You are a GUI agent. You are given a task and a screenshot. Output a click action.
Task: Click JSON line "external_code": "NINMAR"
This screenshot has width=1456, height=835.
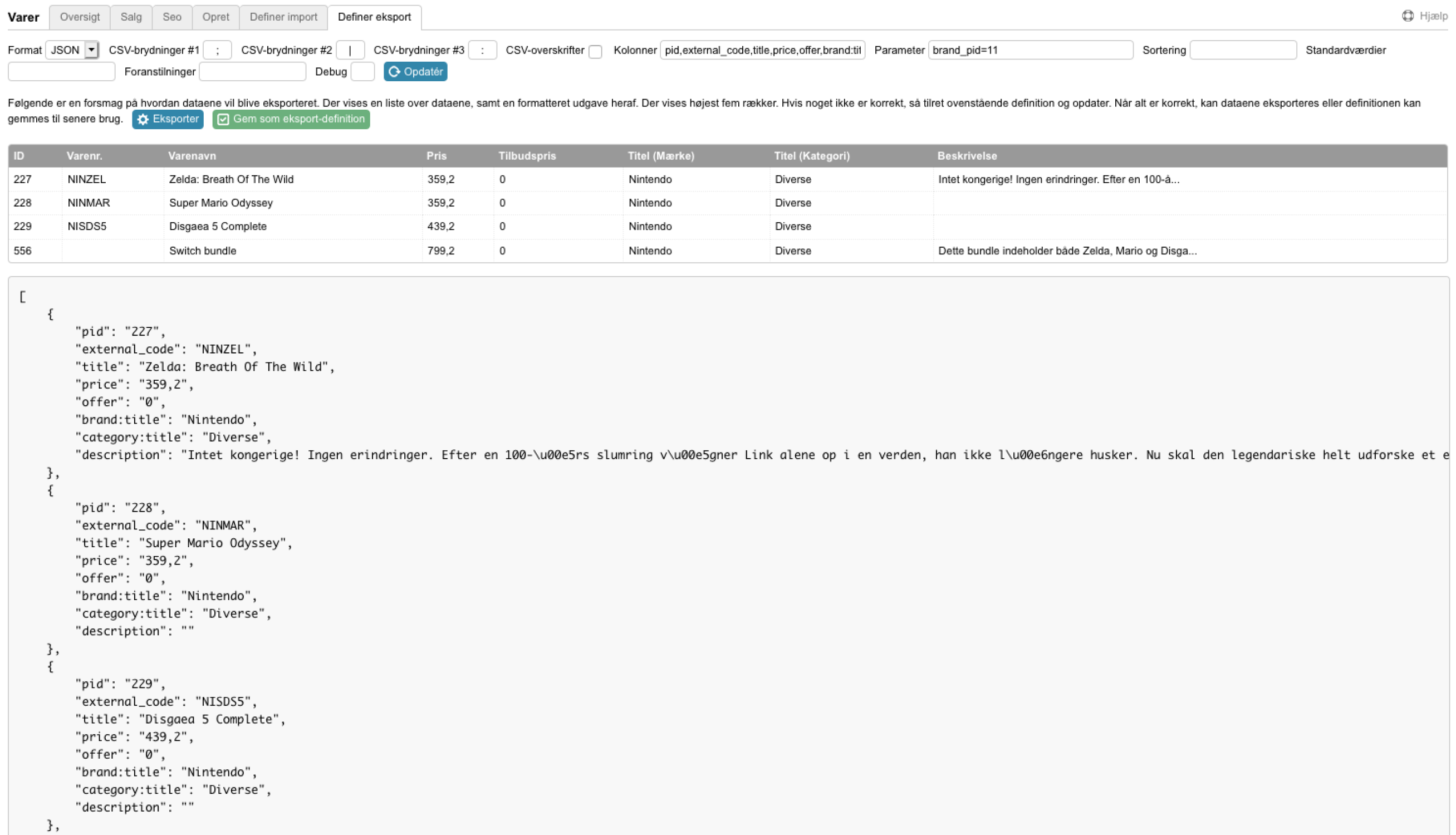[x=166, y=525]
